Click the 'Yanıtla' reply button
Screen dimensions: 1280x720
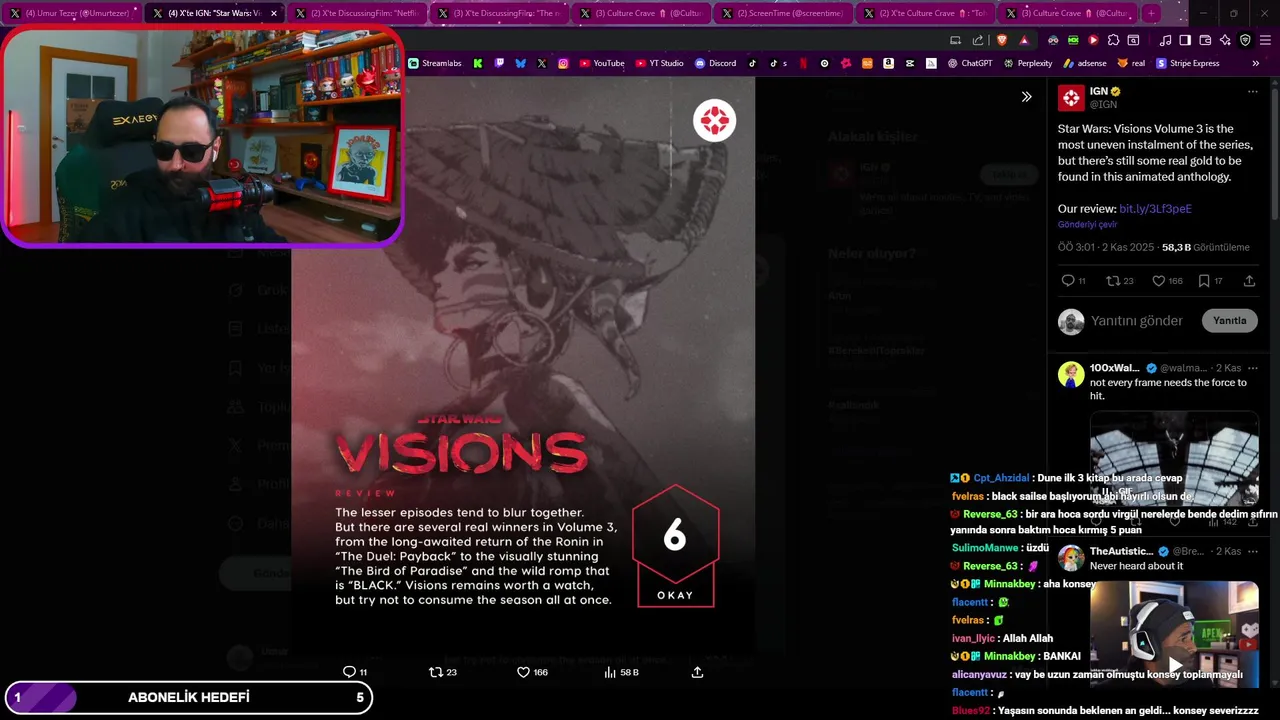[x=1229, y=321]
